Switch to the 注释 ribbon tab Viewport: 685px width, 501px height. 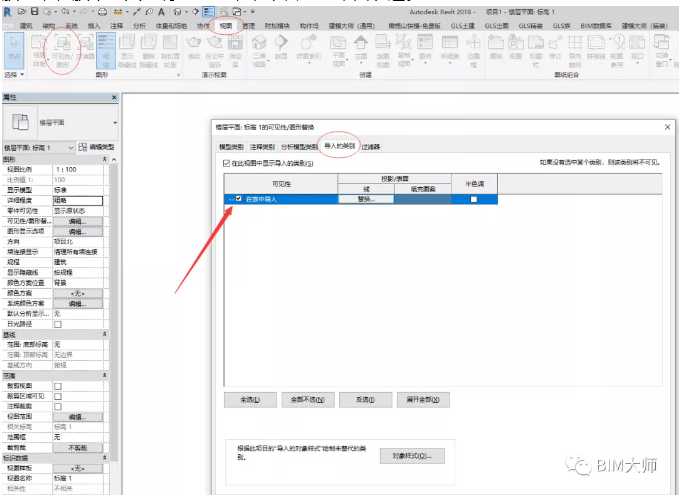(117, 26)
